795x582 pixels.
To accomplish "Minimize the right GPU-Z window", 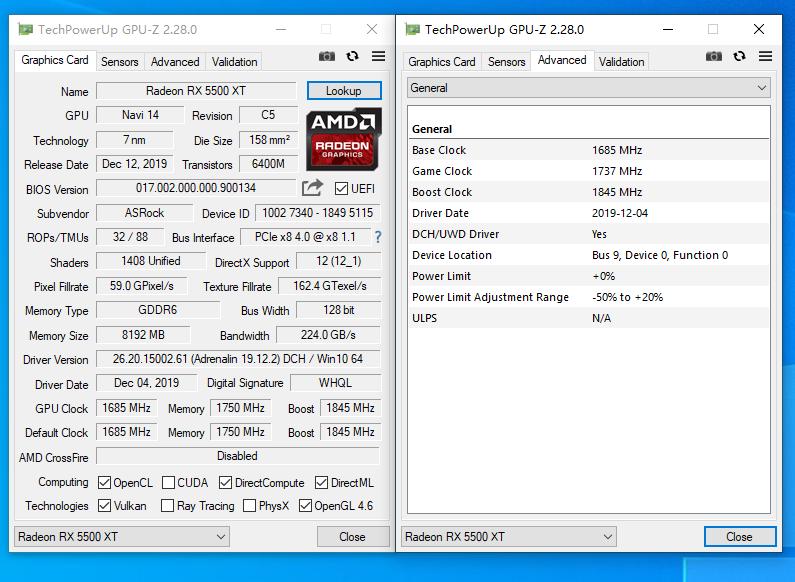I will coord(668,29).
